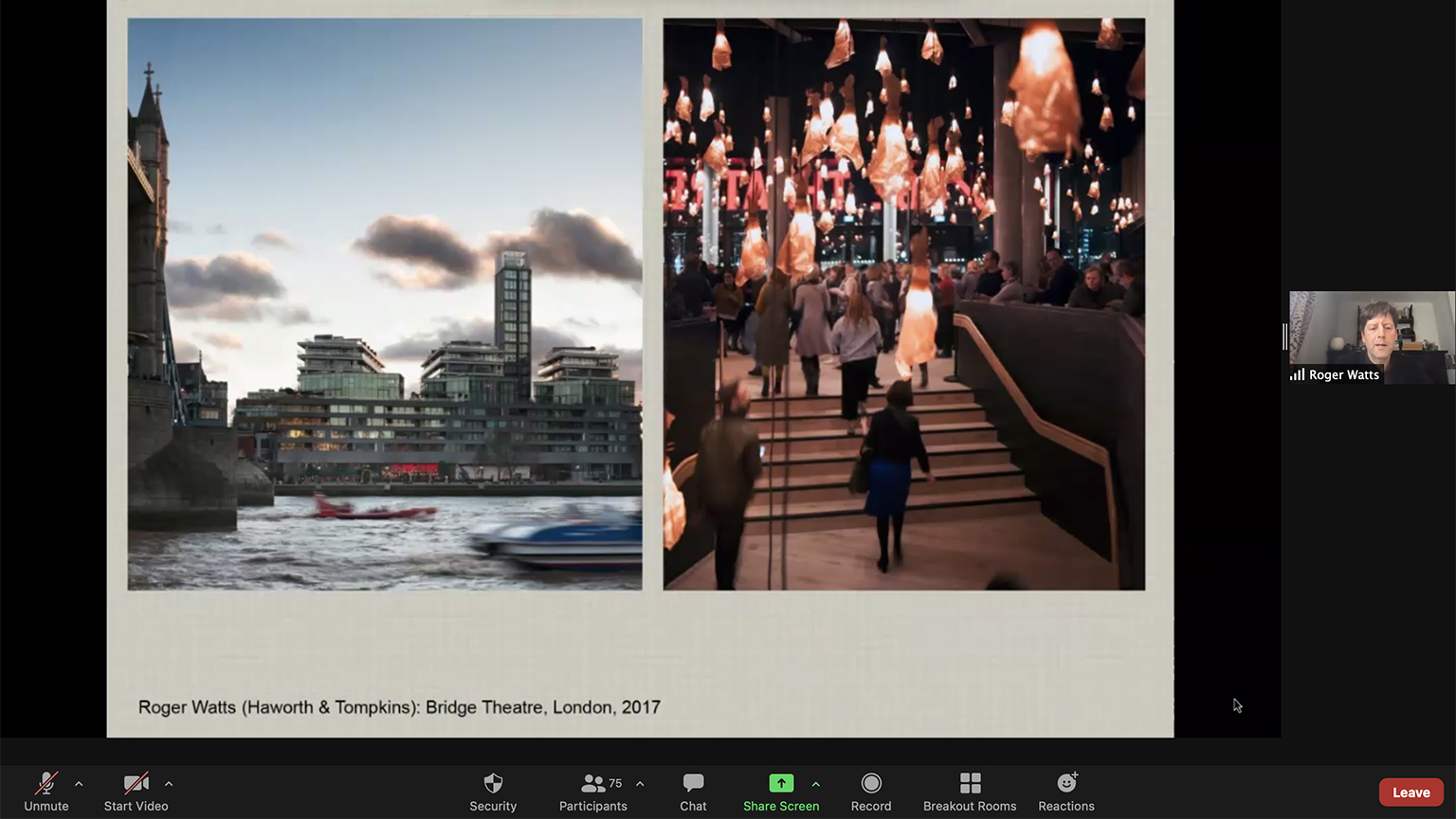Click the Tower Bridge riverside photo
The image size is (1456, 819).
385,303
